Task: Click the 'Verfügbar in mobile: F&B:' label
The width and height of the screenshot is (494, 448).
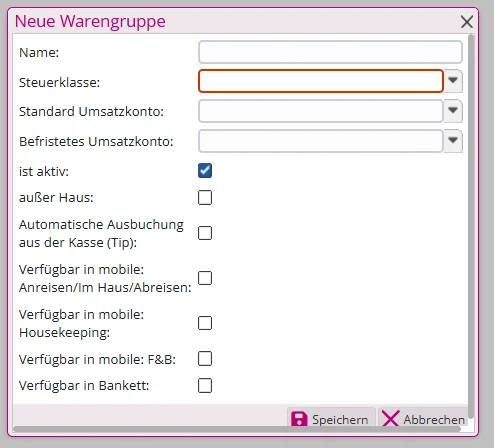Action: click(97, 359)
